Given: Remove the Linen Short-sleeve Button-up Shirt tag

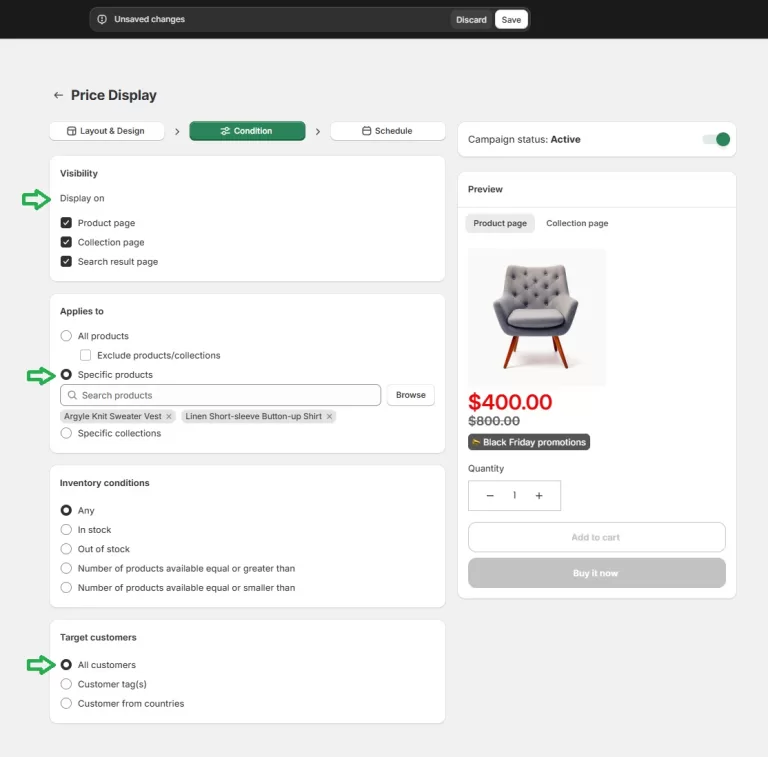Looking at the screenshot, I should tap(330, 416).
